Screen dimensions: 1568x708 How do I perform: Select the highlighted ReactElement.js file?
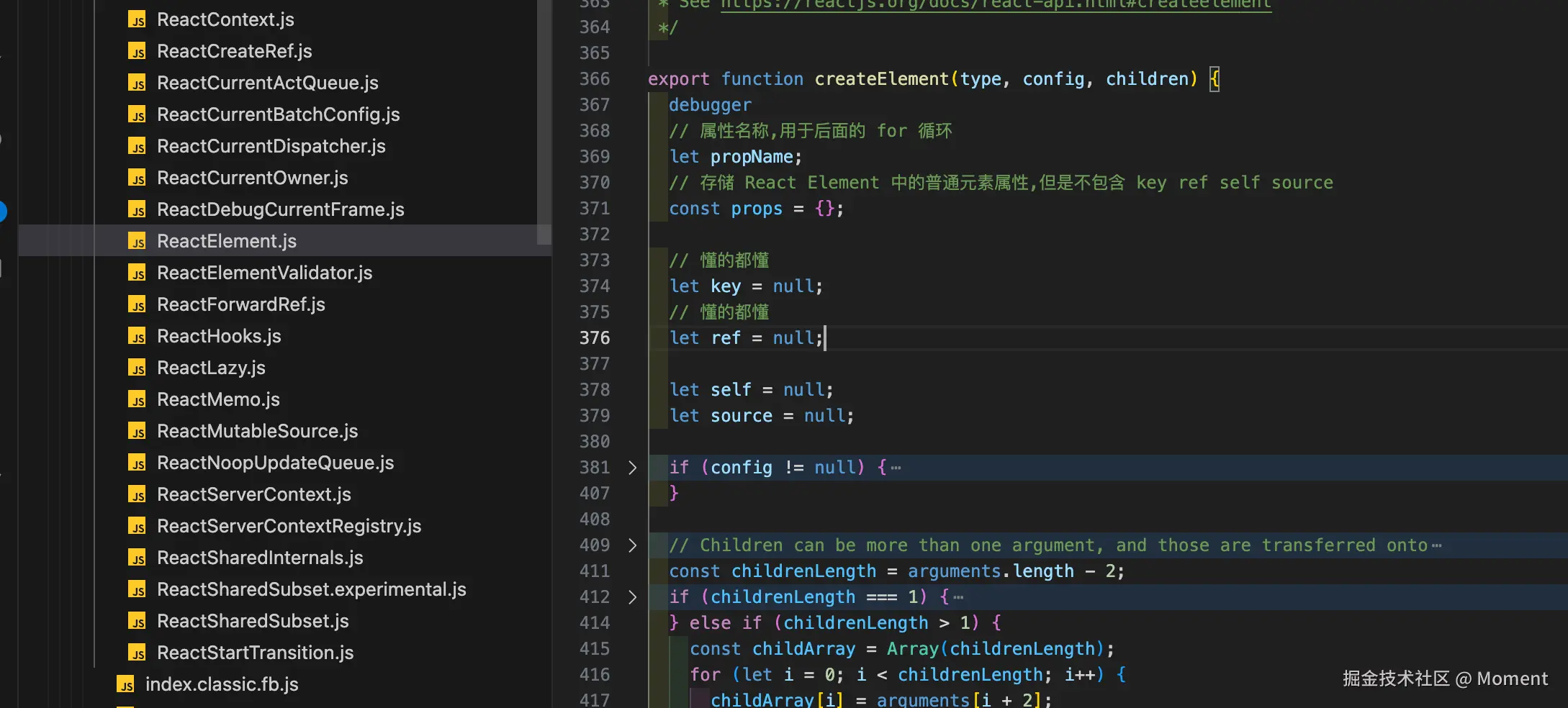pos(227,241)
